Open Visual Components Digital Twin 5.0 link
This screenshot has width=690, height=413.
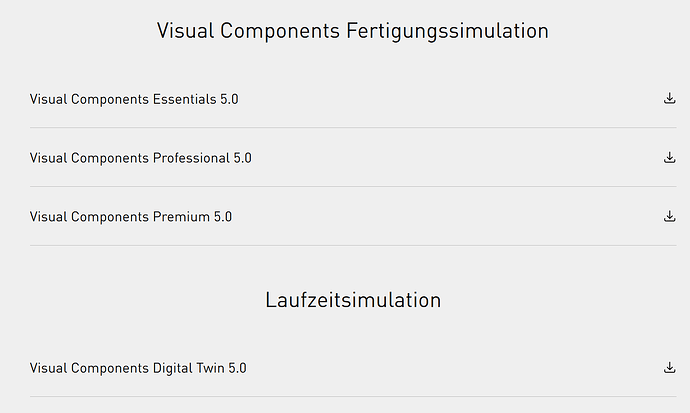[x=138, y=368]
